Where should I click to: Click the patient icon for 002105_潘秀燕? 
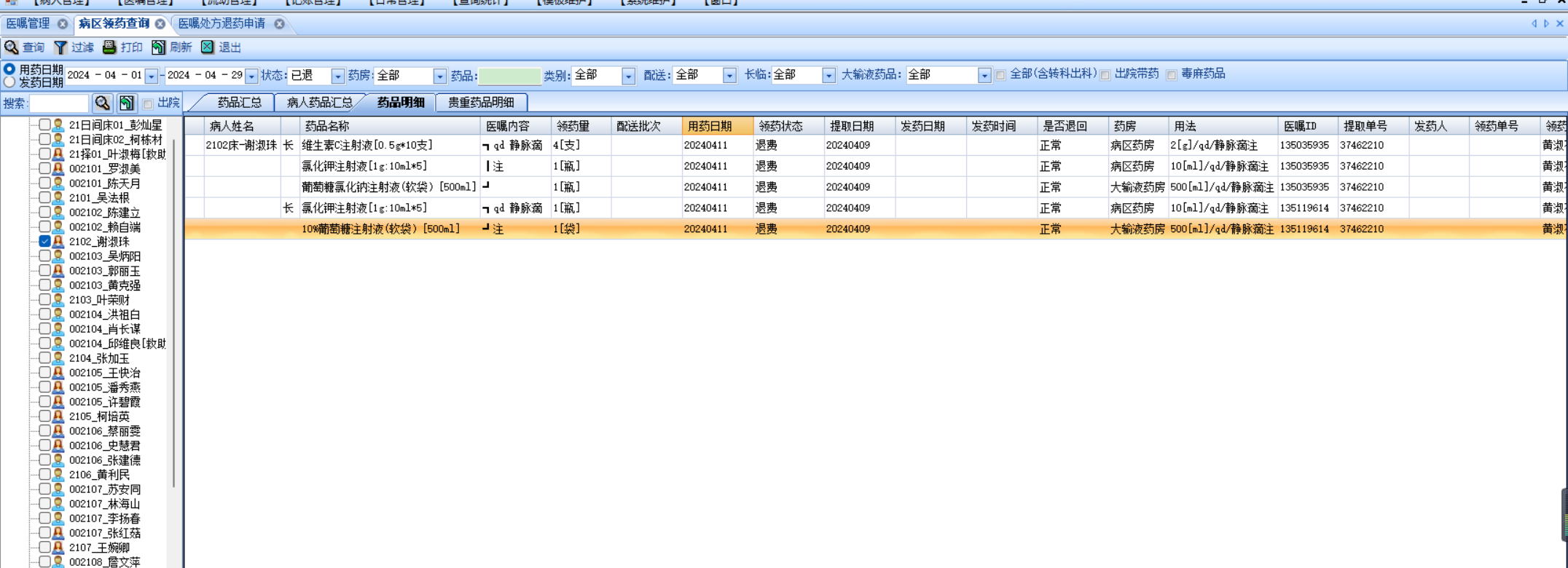tap(58, 387)
